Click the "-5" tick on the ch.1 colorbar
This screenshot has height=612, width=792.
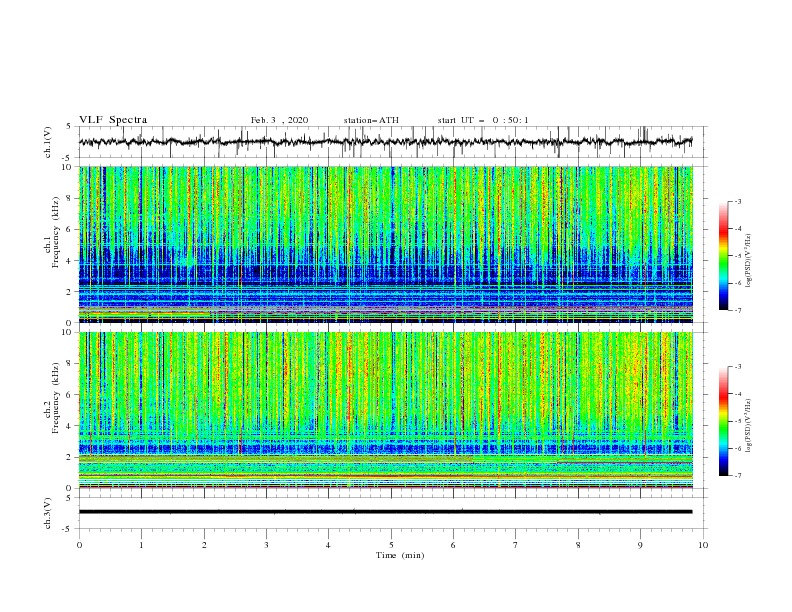pyautogui.click(x=737, y=256)
